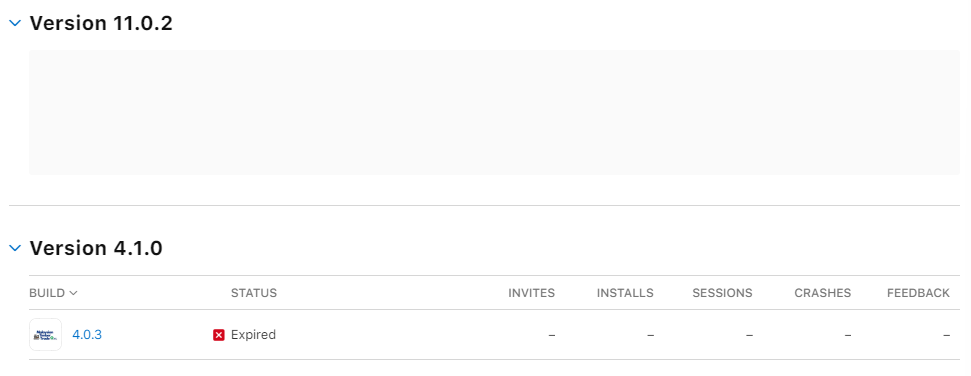Screen dimensions: 971x376
Task: Click the STATUS column header
Action: click(x=254, y=293)
